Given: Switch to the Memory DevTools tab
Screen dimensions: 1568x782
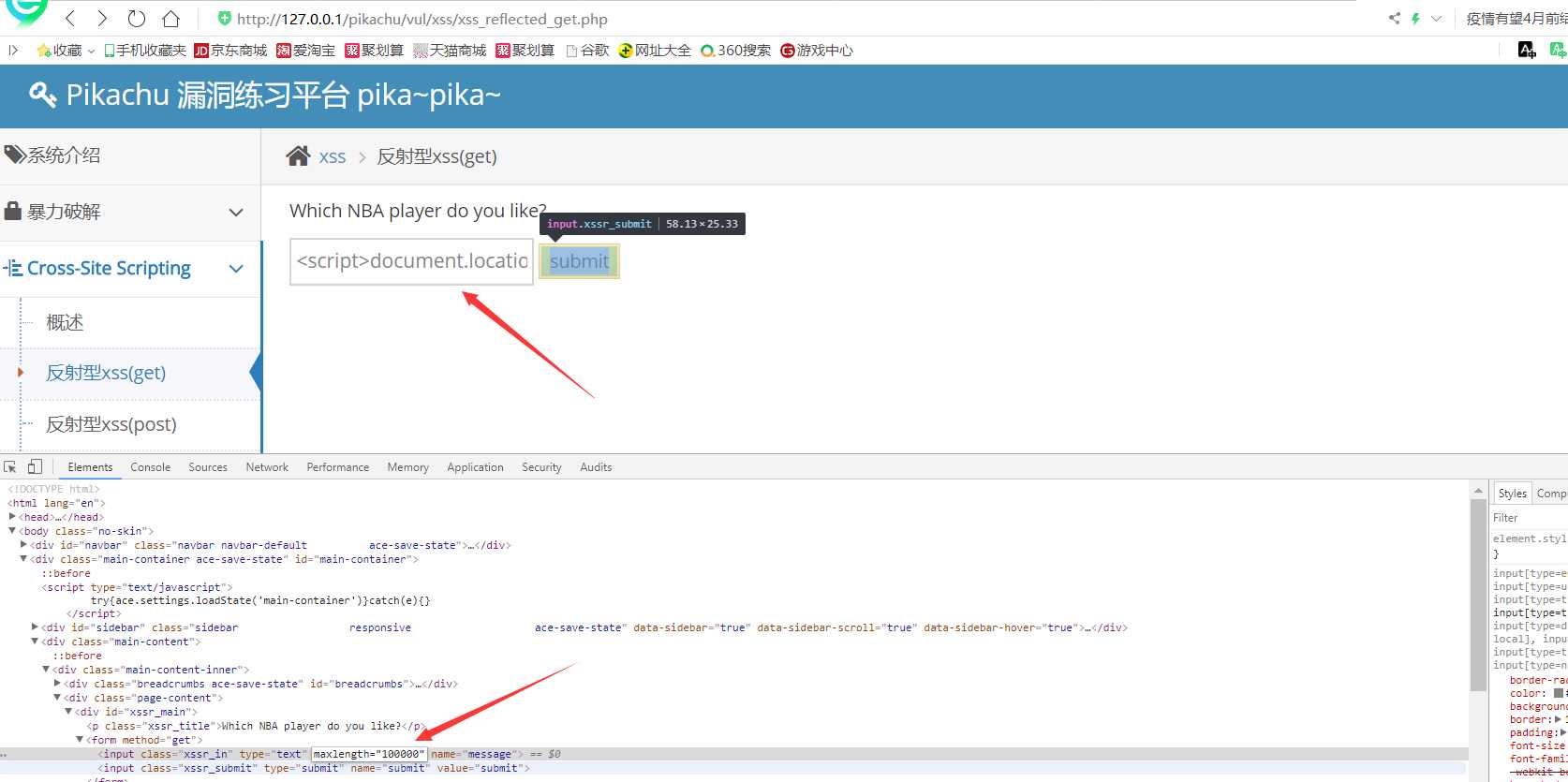Looking at the screenshot, I should coord(408,467).
